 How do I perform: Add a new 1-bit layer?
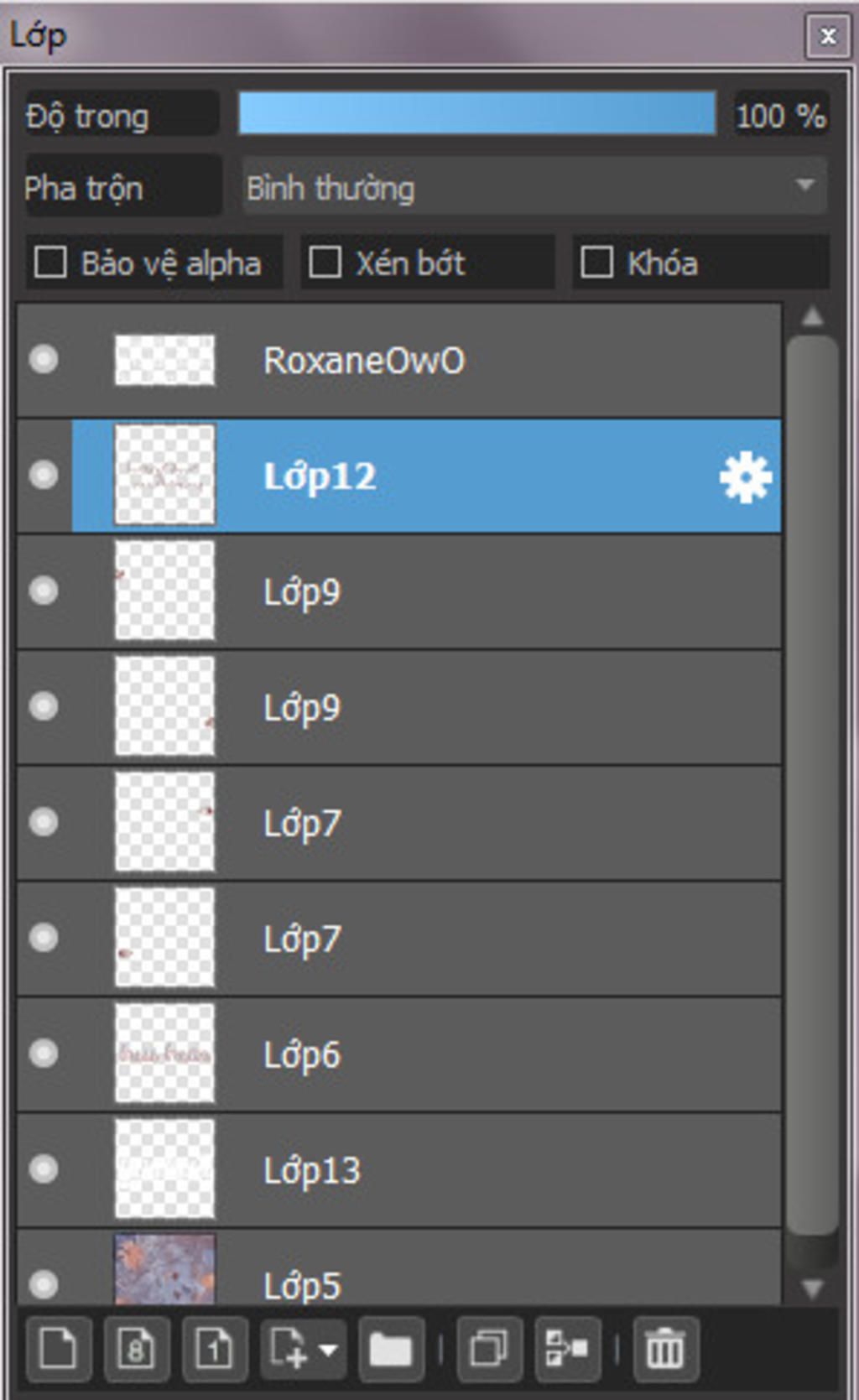[215, 1350]
